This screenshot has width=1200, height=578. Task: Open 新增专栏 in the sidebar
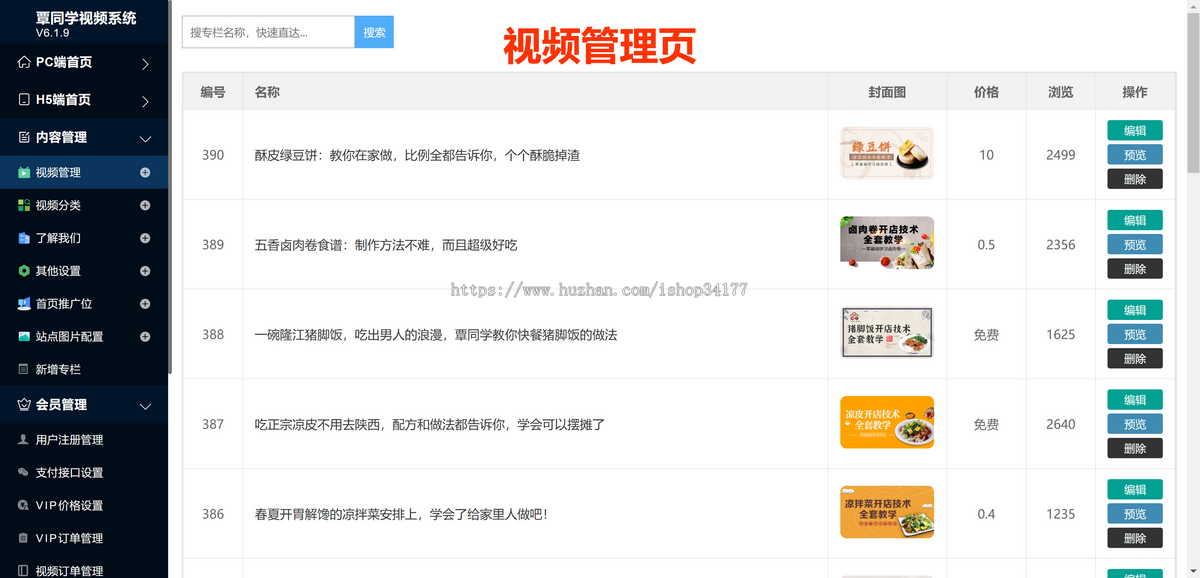pyautogui.click(x=58, y=370)
